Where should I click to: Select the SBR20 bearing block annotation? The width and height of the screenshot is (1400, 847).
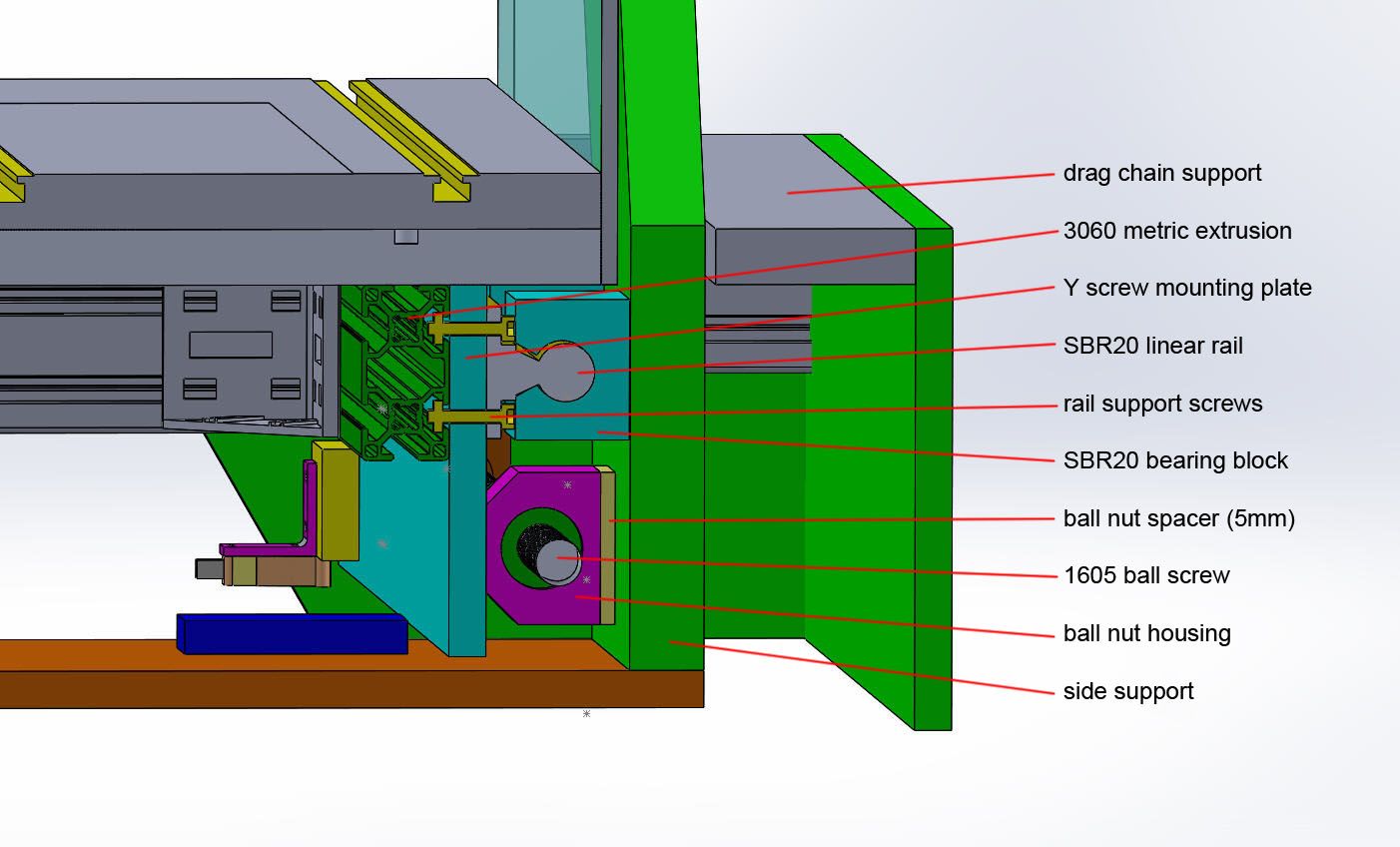[1176, 460]
